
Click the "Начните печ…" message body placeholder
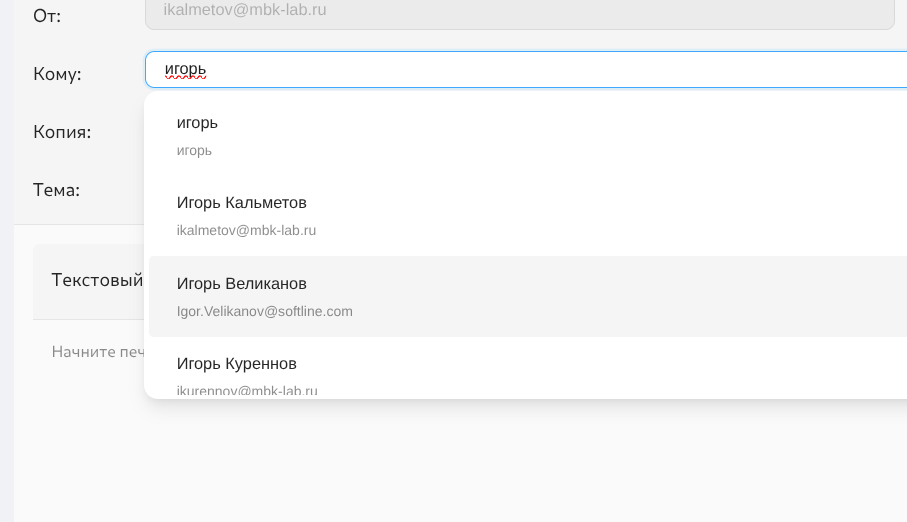(98, 352)
